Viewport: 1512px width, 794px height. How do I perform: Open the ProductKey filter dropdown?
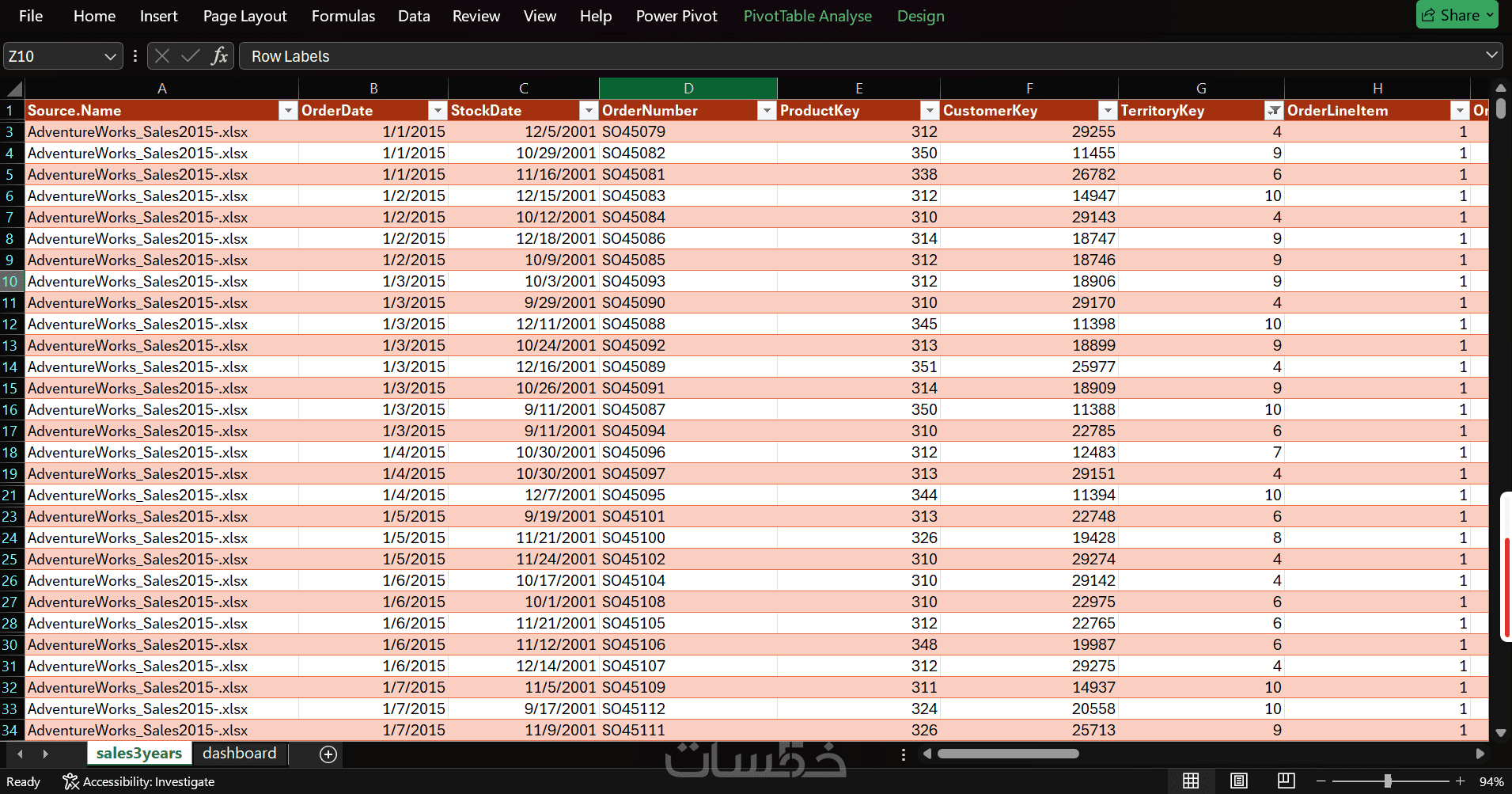click(930, 111)
